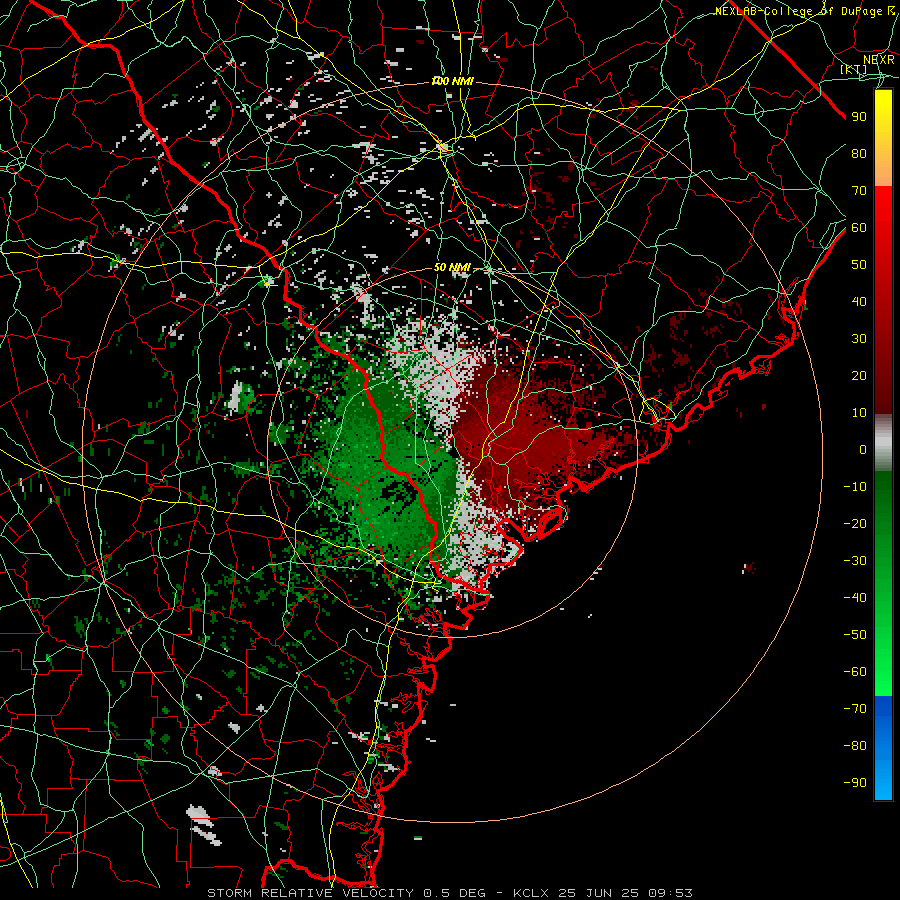The width and height of the screenshot is (900, 900).
Task: Click the [KT] units label
Action: pos(854,69)
